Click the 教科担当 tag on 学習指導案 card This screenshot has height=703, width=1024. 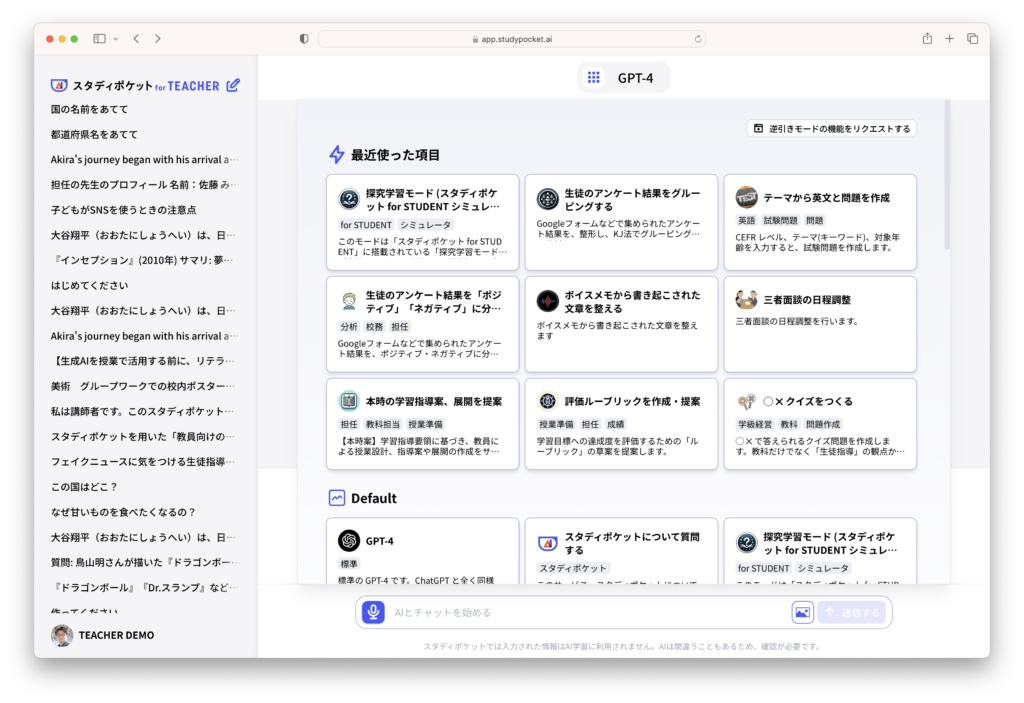click(383, 424)
